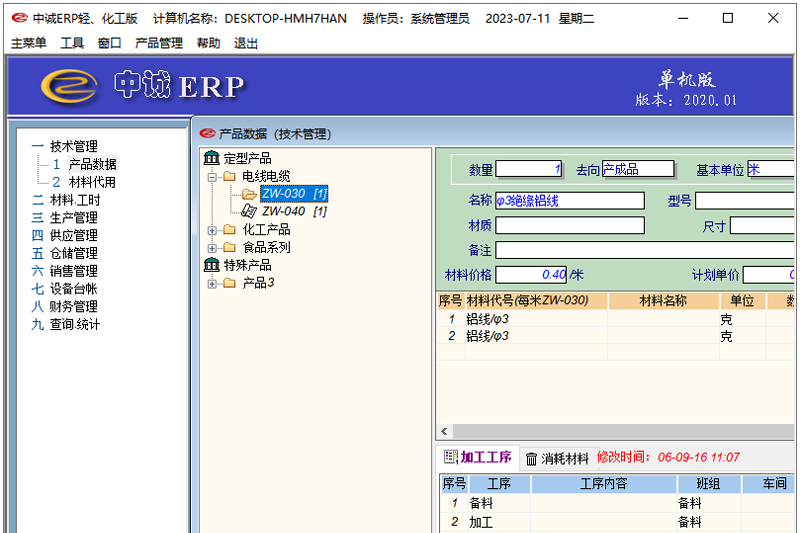
Task: Click the open folder icon of ZW-030
Action: tap(249, 194)
